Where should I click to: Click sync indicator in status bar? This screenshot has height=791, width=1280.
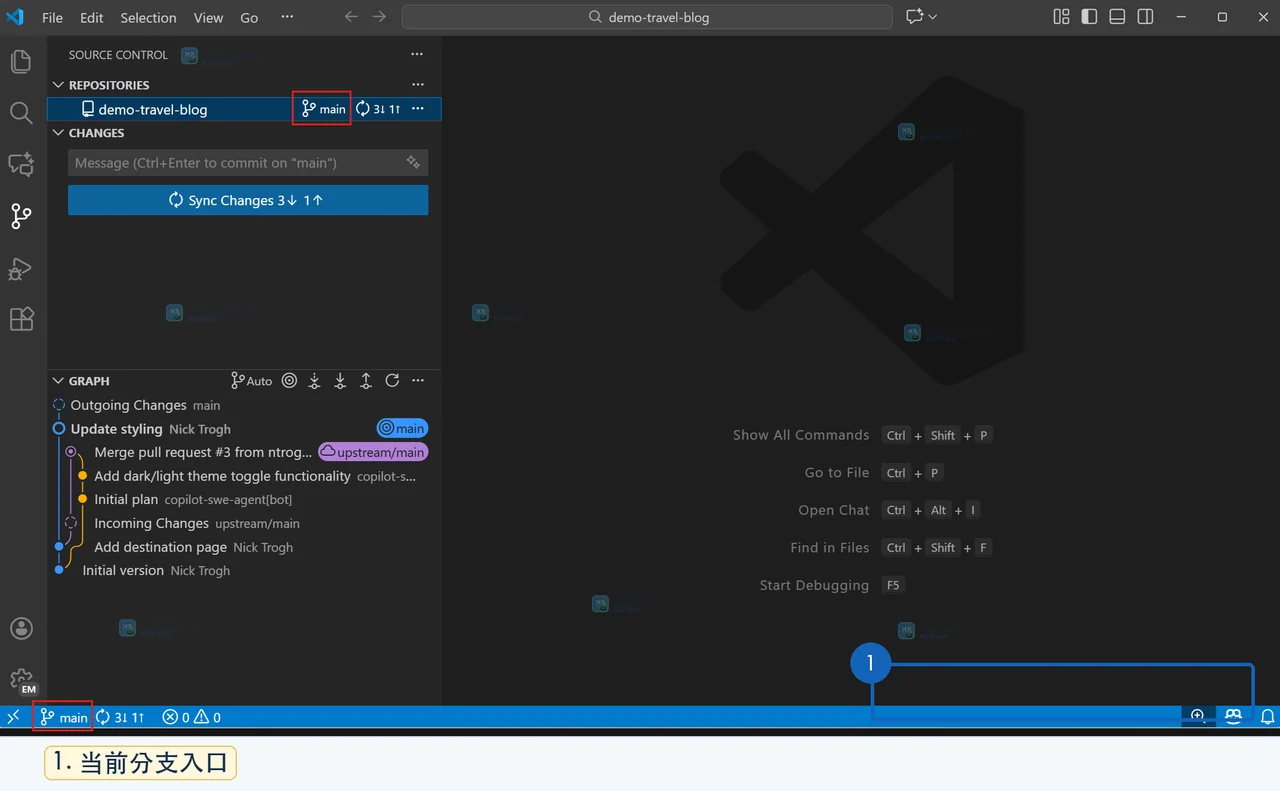click(x=121, y=717)
